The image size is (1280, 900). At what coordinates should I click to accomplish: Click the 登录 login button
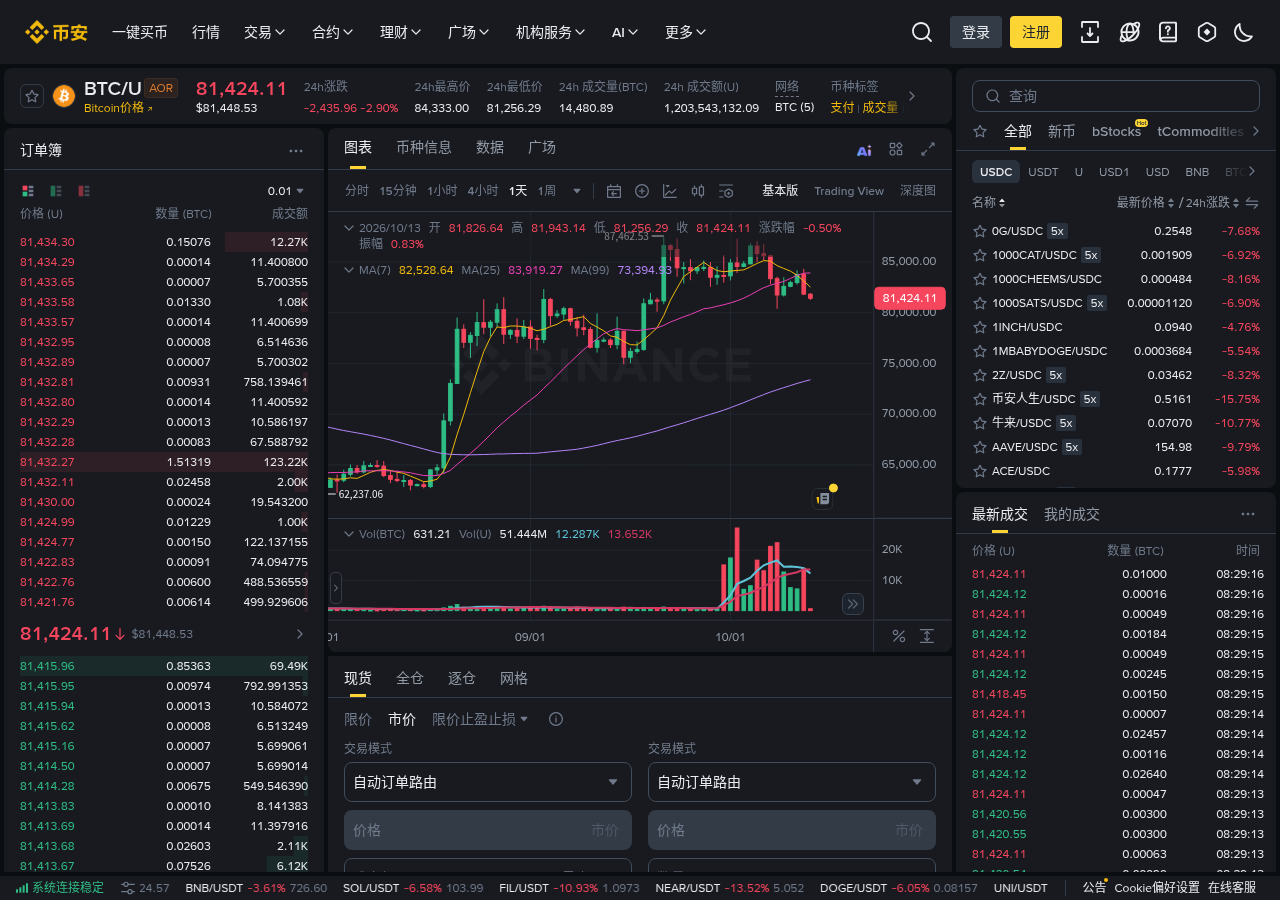[976, 32]
